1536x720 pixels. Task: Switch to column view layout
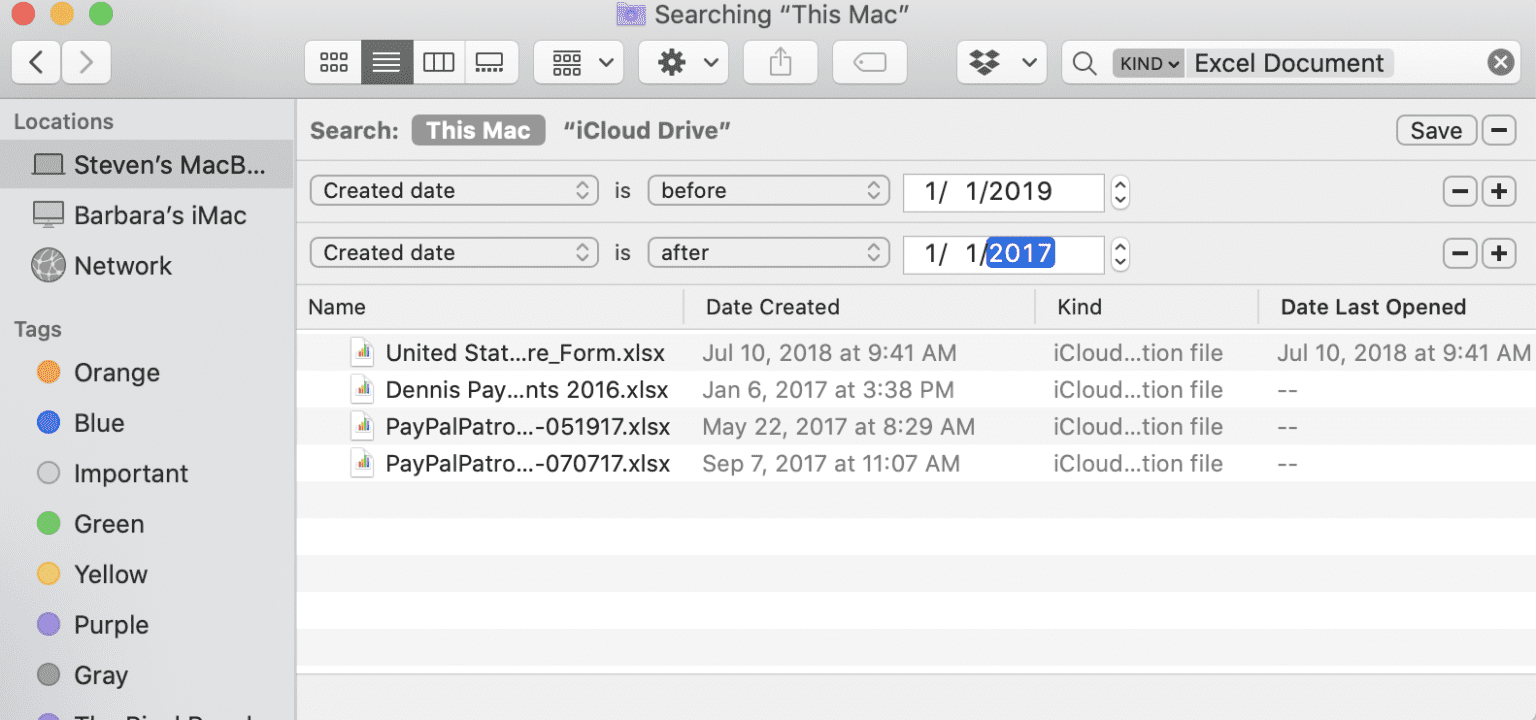tap(438, 62)
